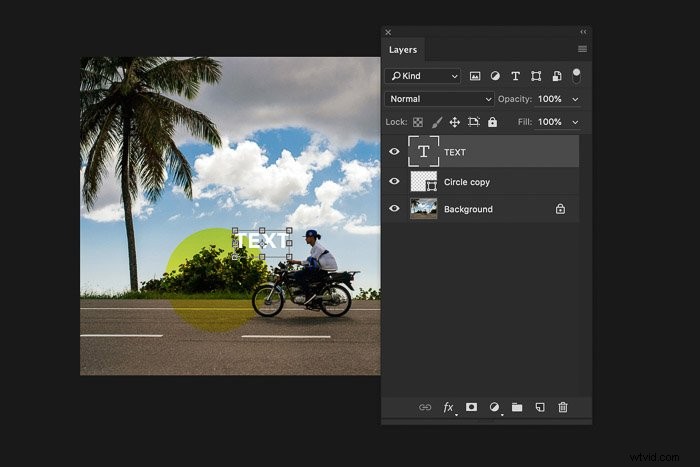Hide the Circle copy layer

pyautogui.click(x=394, y=181)
